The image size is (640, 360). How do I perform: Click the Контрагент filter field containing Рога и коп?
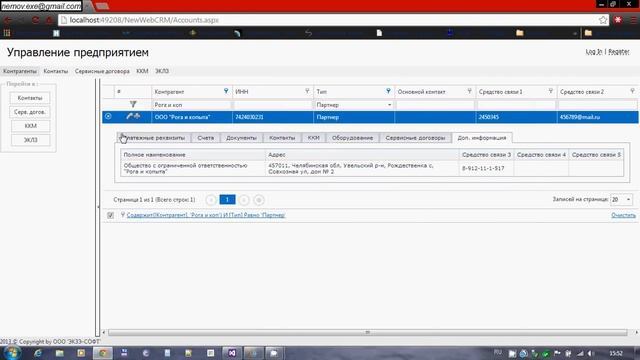point(192,105)
